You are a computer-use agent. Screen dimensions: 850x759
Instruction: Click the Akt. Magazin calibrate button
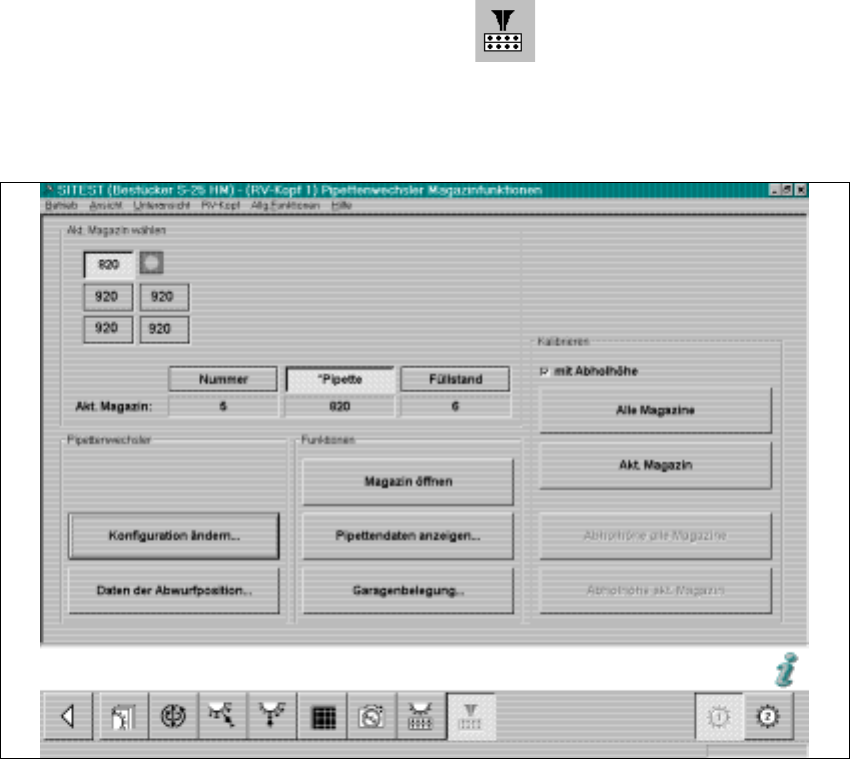(x=655, y=465)
